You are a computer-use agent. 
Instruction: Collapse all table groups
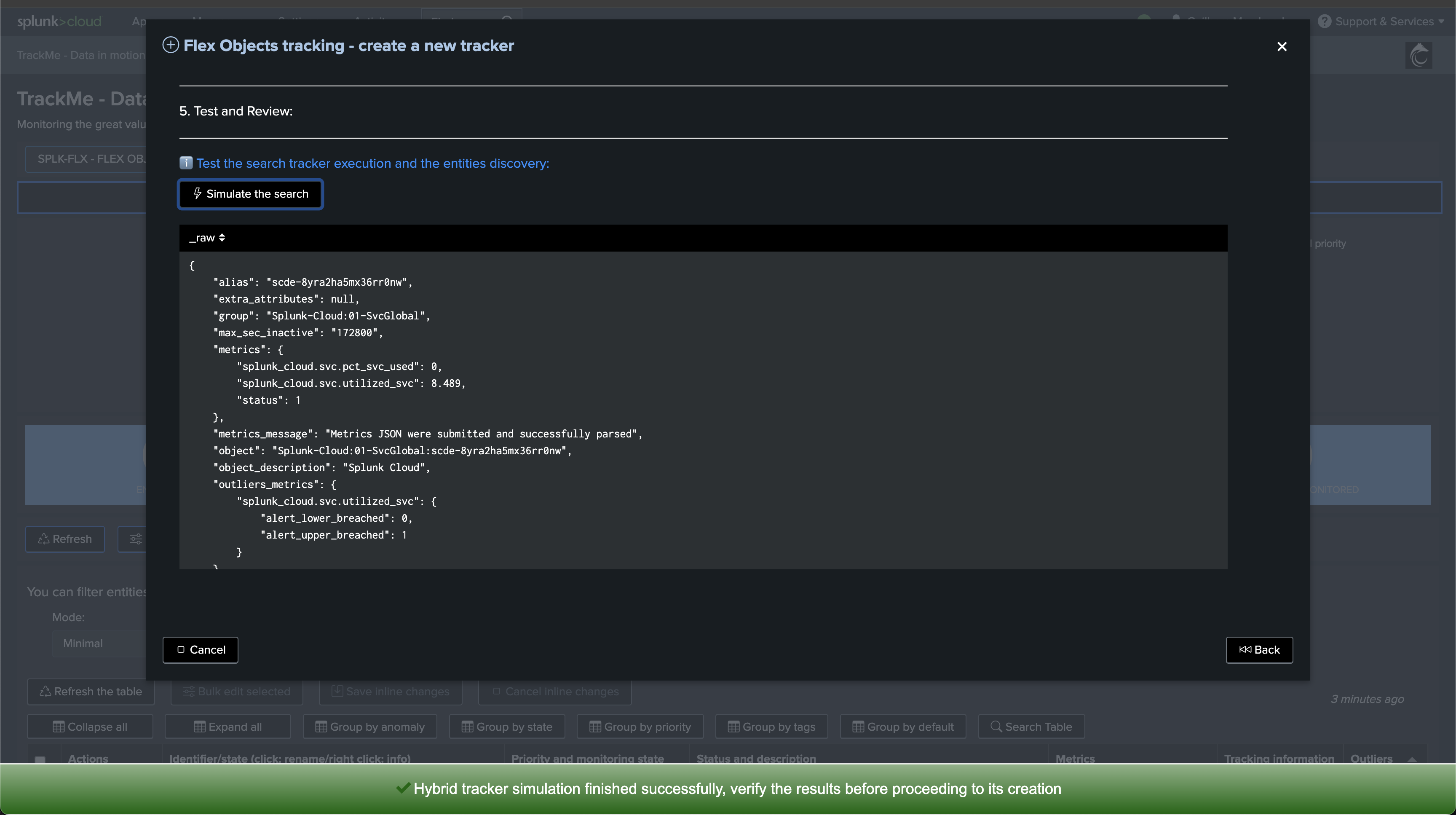coord(90,727)
